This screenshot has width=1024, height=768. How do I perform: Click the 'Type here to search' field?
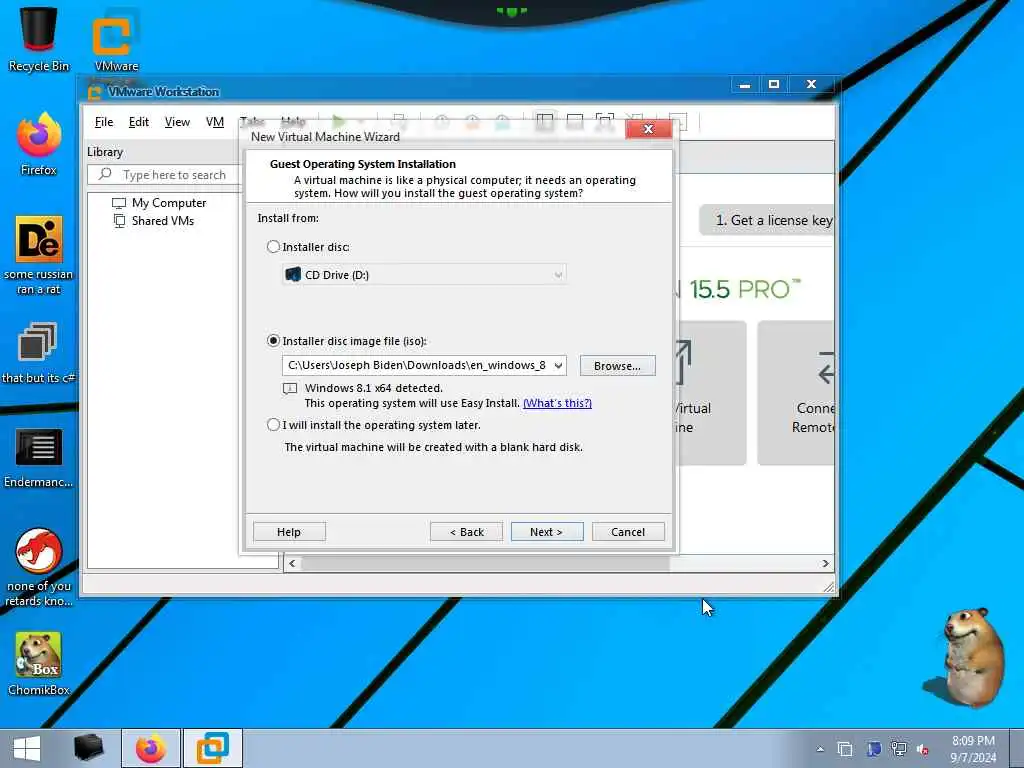(165, 174)
